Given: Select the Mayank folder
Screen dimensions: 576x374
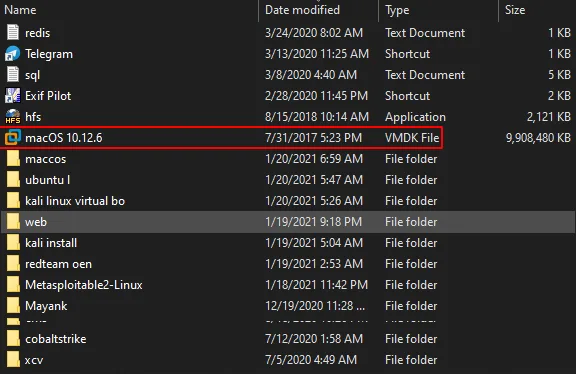Looking at the screenshot, I should (288, 306).
